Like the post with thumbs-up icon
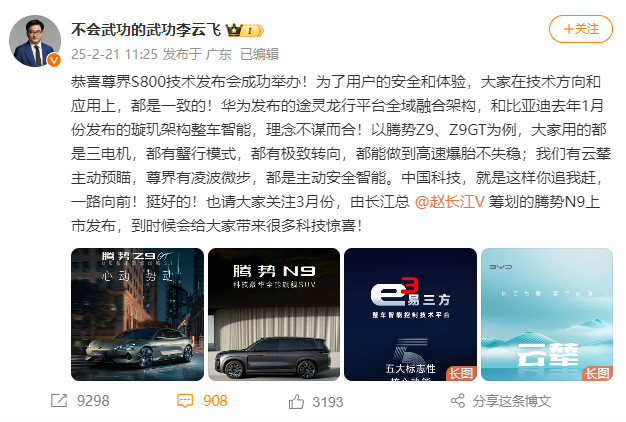This screenshot has width=626, height=422. click(x=296, y=401)
